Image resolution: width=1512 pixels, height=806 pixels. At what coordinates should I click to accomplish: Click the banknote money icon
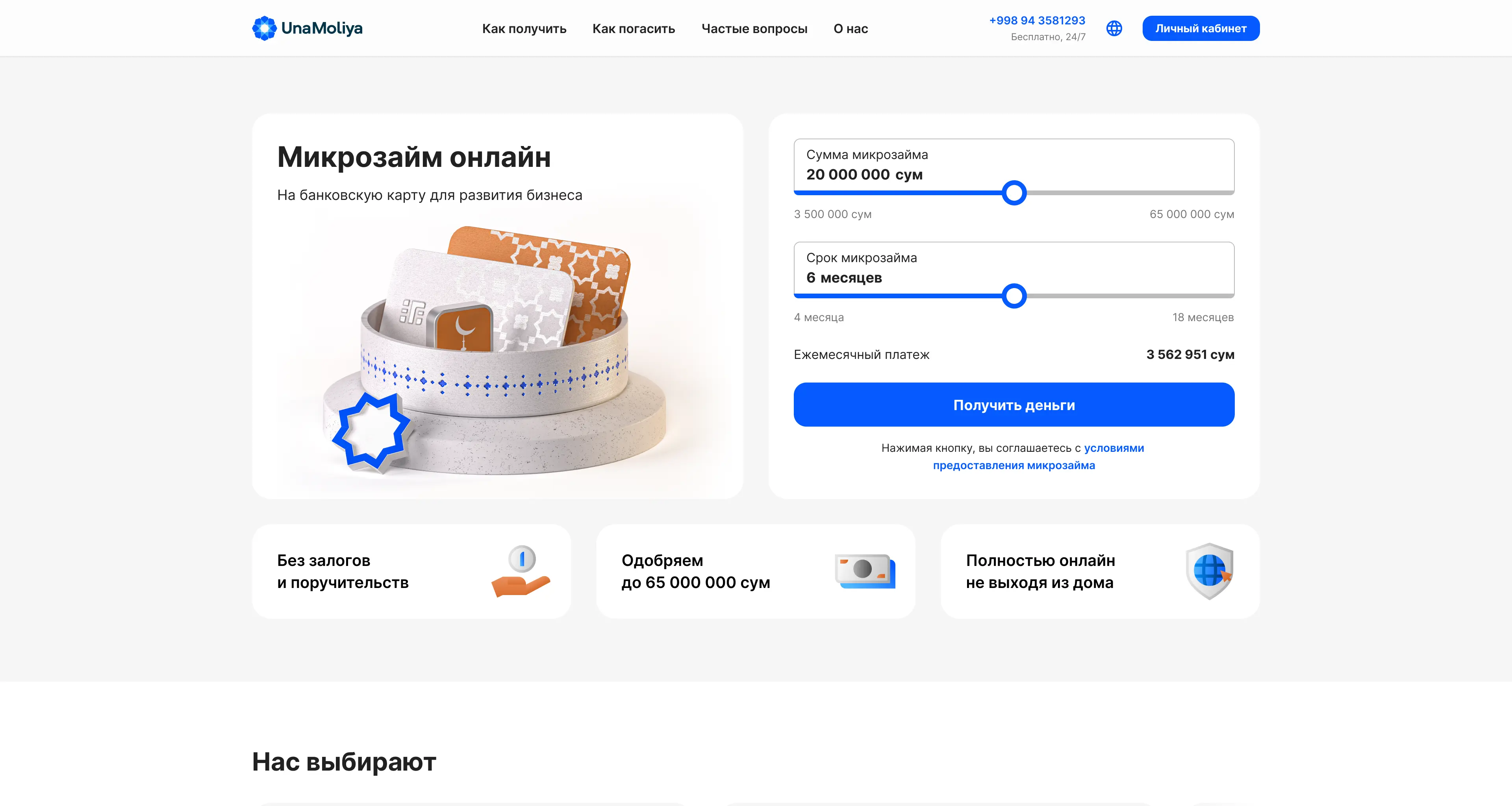click(x=865, y=571)
